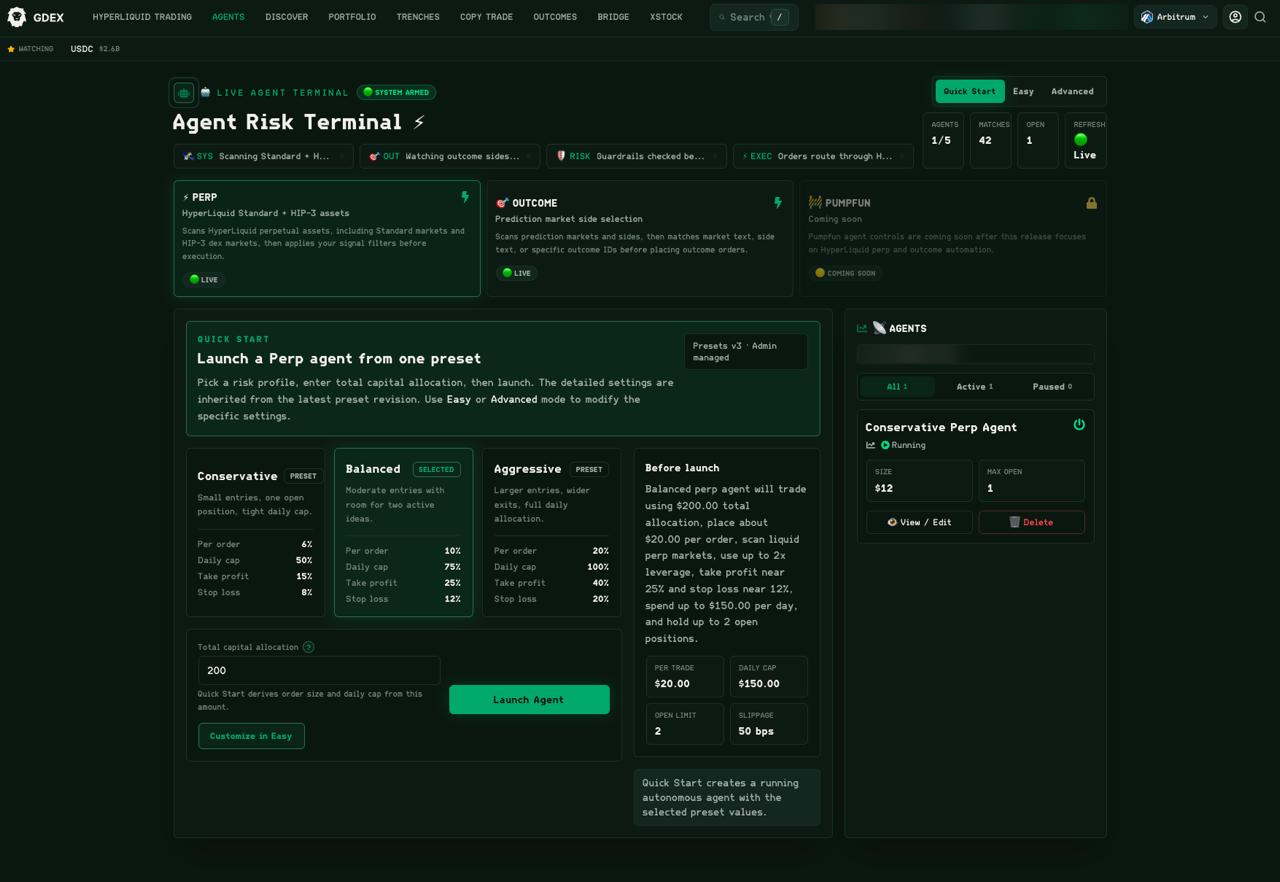Open the Trenches nav item
Screen dimensions: 1280x882
point(418,17)
